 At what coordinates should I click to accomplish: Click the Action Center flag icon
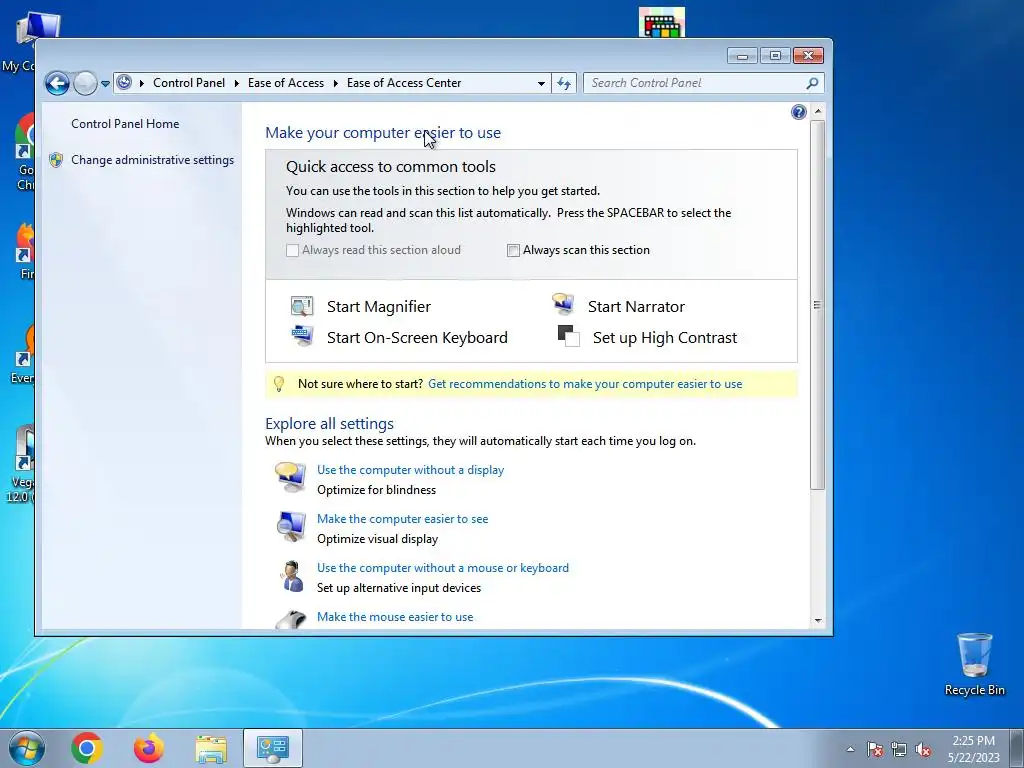(x=874, y=749)
